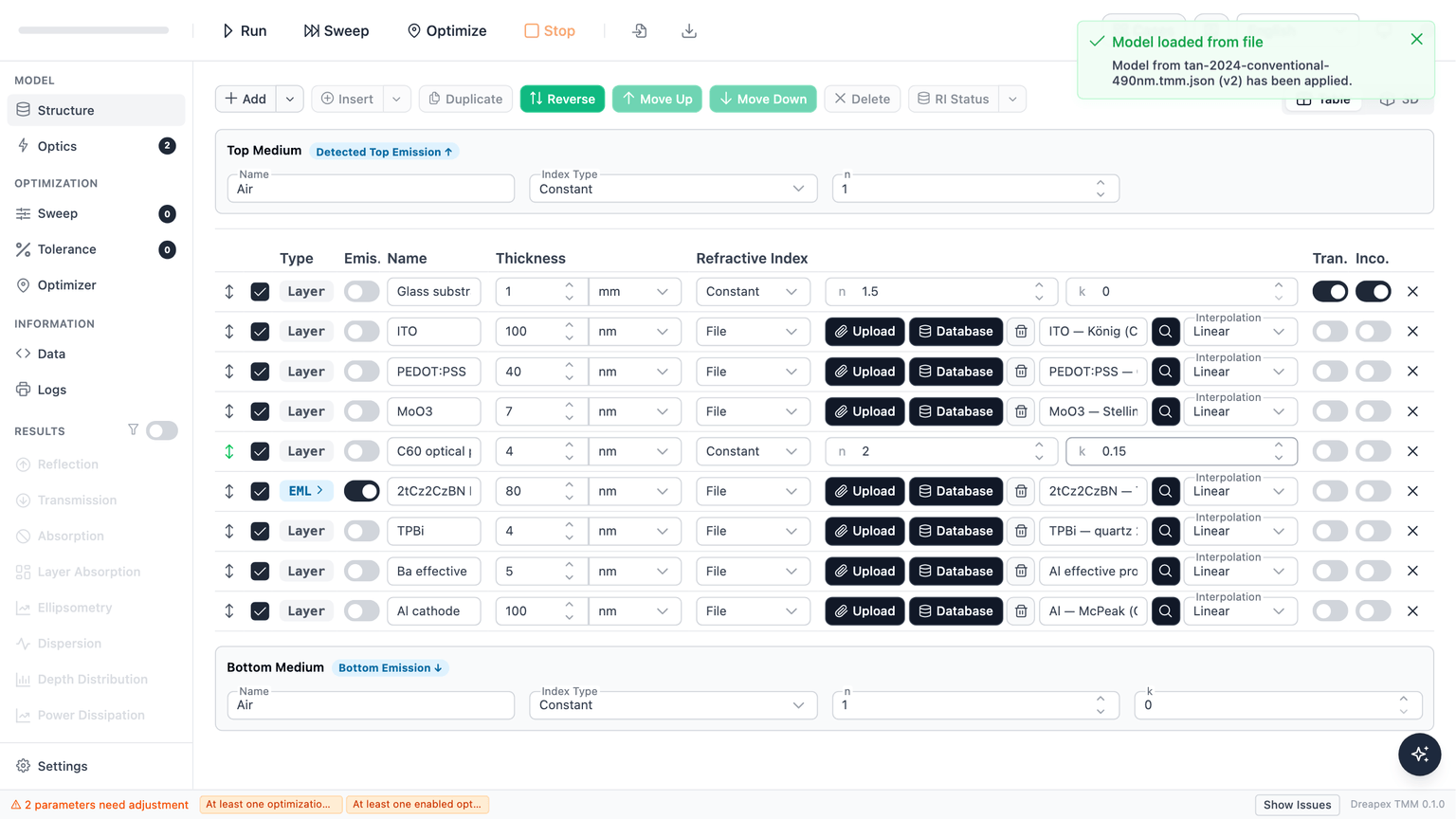Search material for the TPBi layer
This screenshot has height=819, width=1456.
(x=1165, y=531)
